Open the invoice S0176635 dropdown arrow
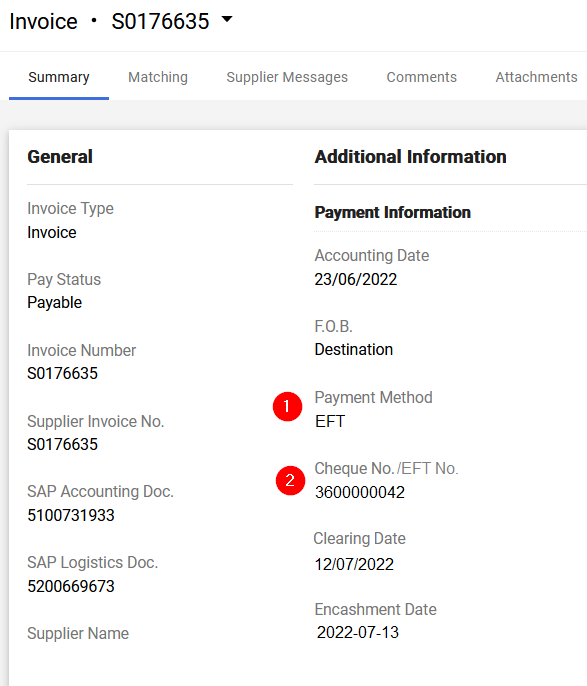Viewport: 587px width, 686px height. click(x=227, y=19)
